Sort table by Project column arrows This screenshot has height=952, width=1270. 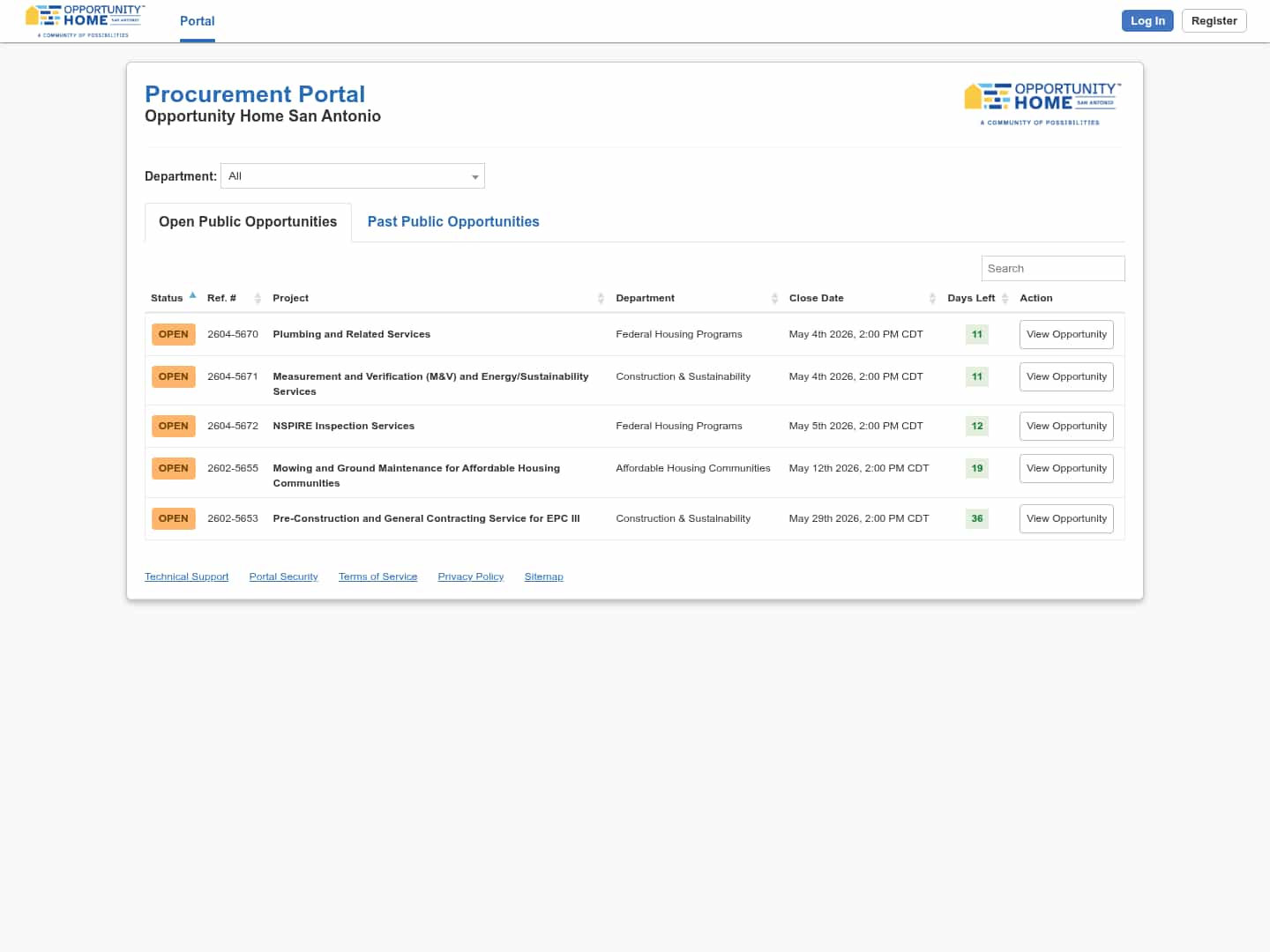pos(601,299)
